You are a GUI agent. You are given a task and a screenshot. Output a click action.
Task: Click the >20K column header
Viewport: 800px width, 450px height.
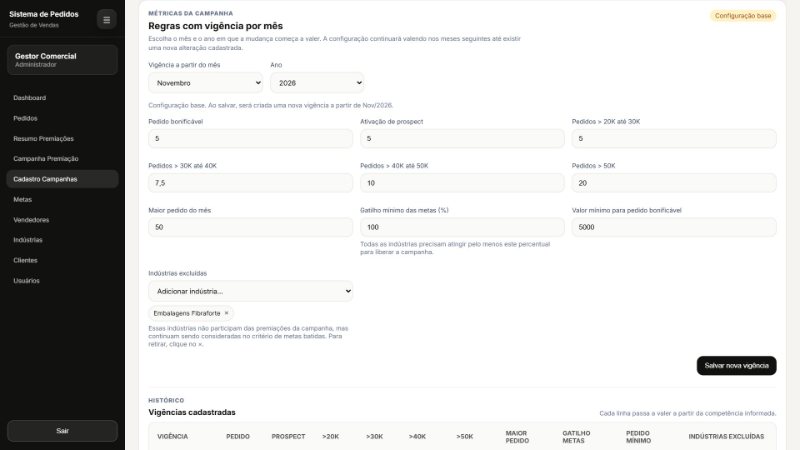[331, 437]
